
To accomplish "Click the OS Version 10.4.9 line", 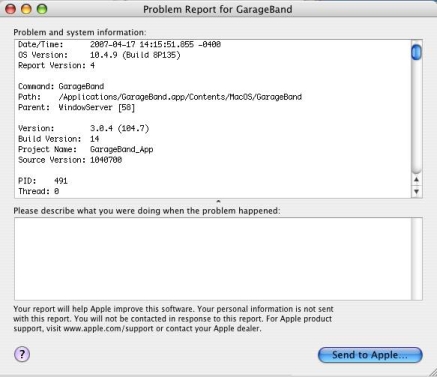I will click(x=99, y=55).
